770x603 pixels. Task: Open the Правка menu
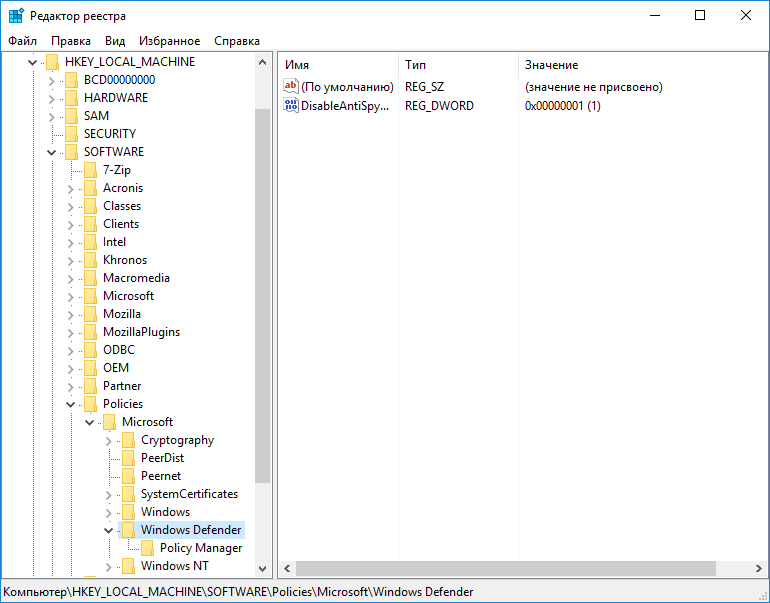click(71, 41)
